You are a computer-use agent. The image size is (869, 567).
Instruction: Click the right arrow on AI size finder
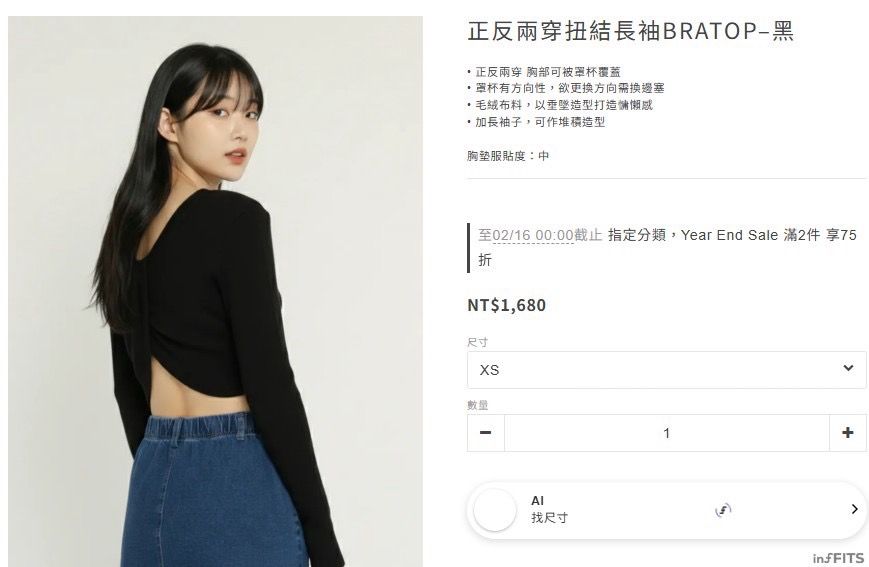pyautogui.click(x=855, y=509)
